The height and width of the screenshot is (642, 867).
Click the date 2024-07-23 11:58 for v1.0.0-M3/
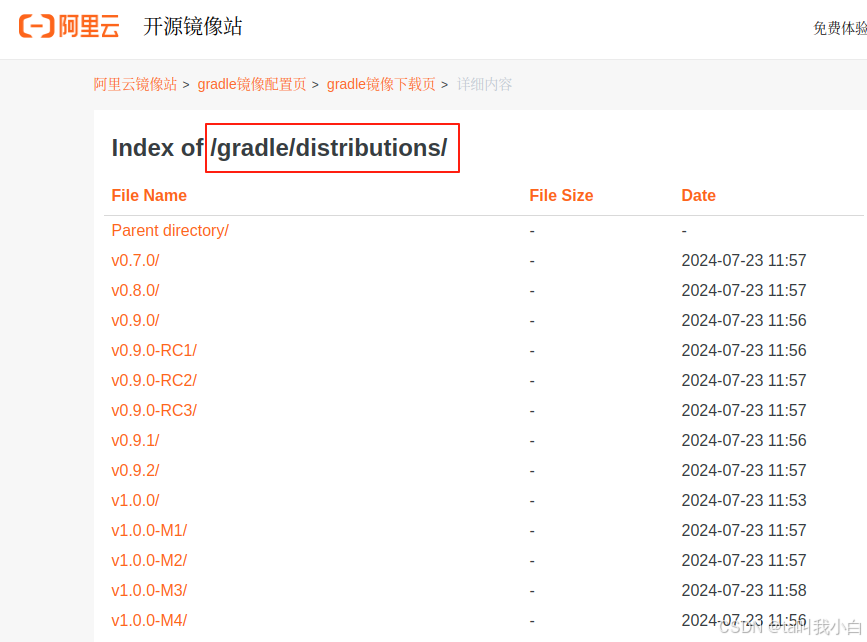pos(744,590)
